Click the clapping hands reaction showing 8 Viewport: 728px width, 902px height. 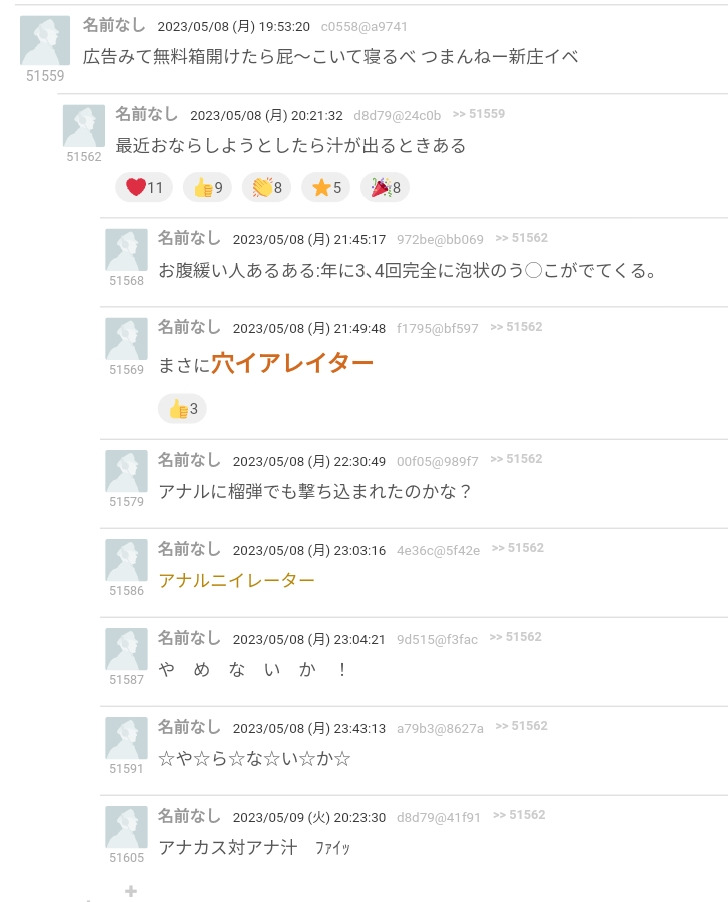[x=266, y=188]
